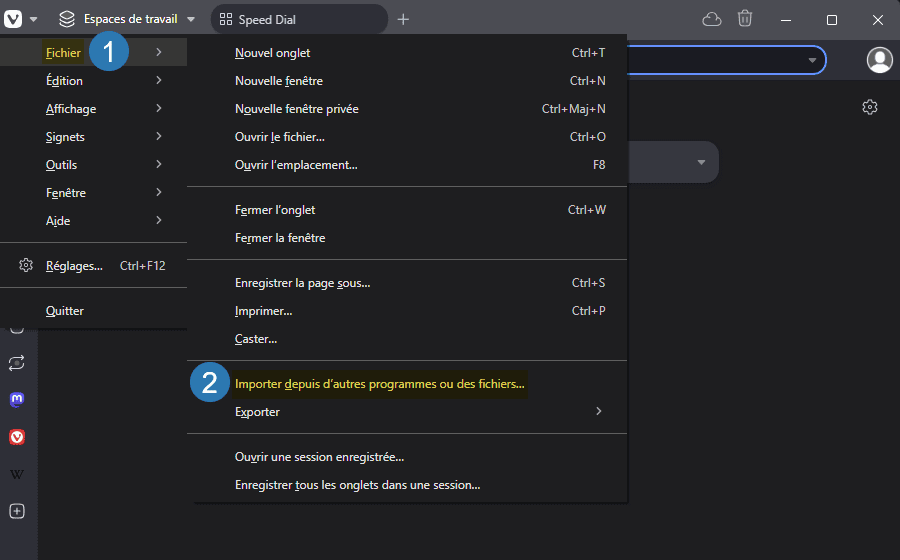The height and width of the screenshot is (560, 900).
Task: Open the Signets submenu
Action: coord(93,137)
